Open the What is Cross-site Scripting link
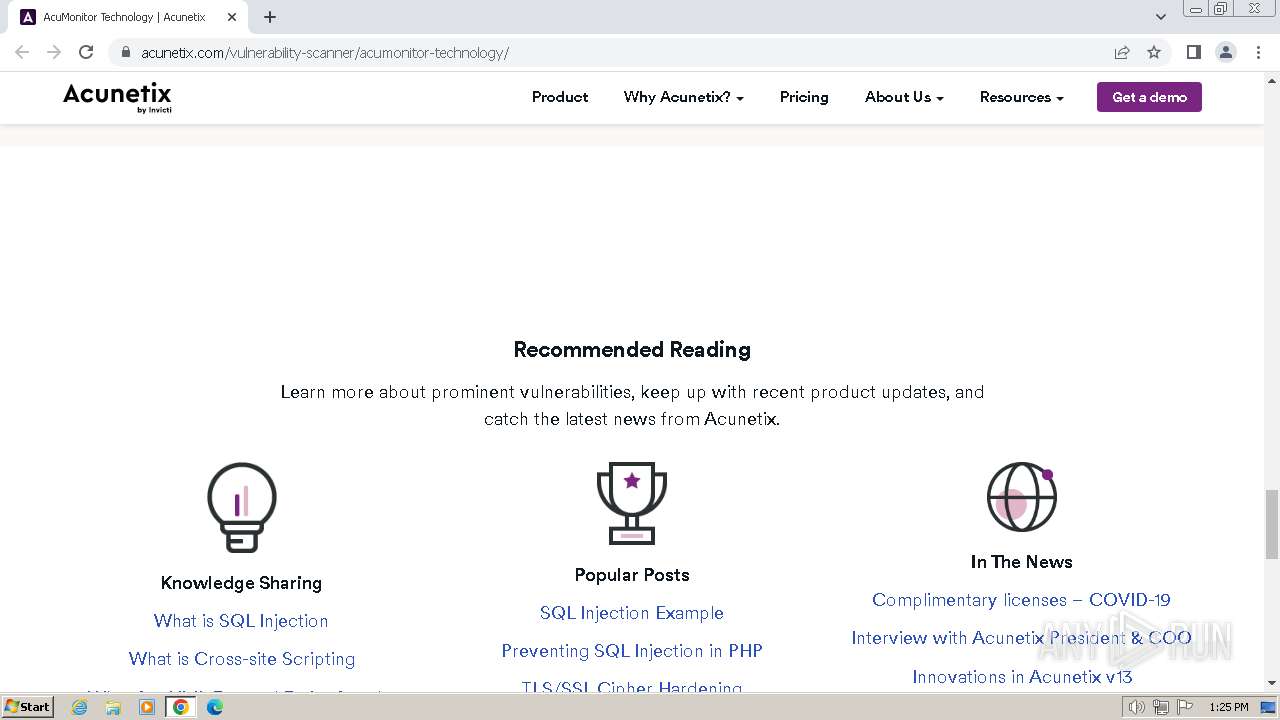The image size is (1280, 720). coord(242,659)
